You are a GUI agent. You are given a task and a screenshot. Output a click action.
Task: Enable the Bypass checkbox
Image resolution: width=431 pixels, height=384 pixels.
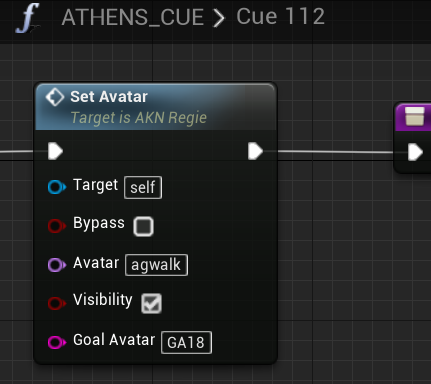[144, 226]
